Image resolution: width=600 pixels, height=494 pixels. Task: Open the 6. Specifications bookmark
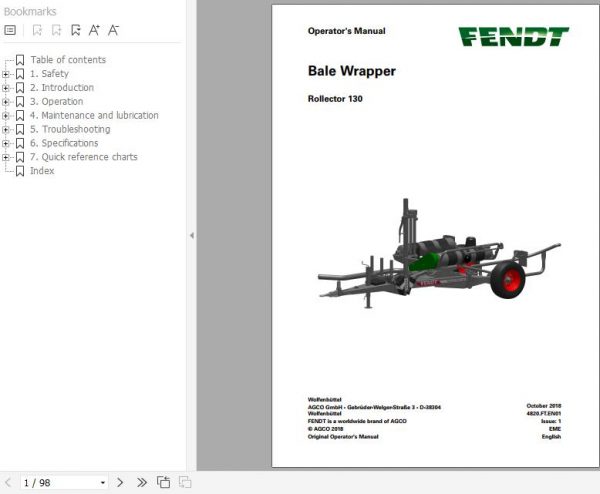click(x=64, y=143)
